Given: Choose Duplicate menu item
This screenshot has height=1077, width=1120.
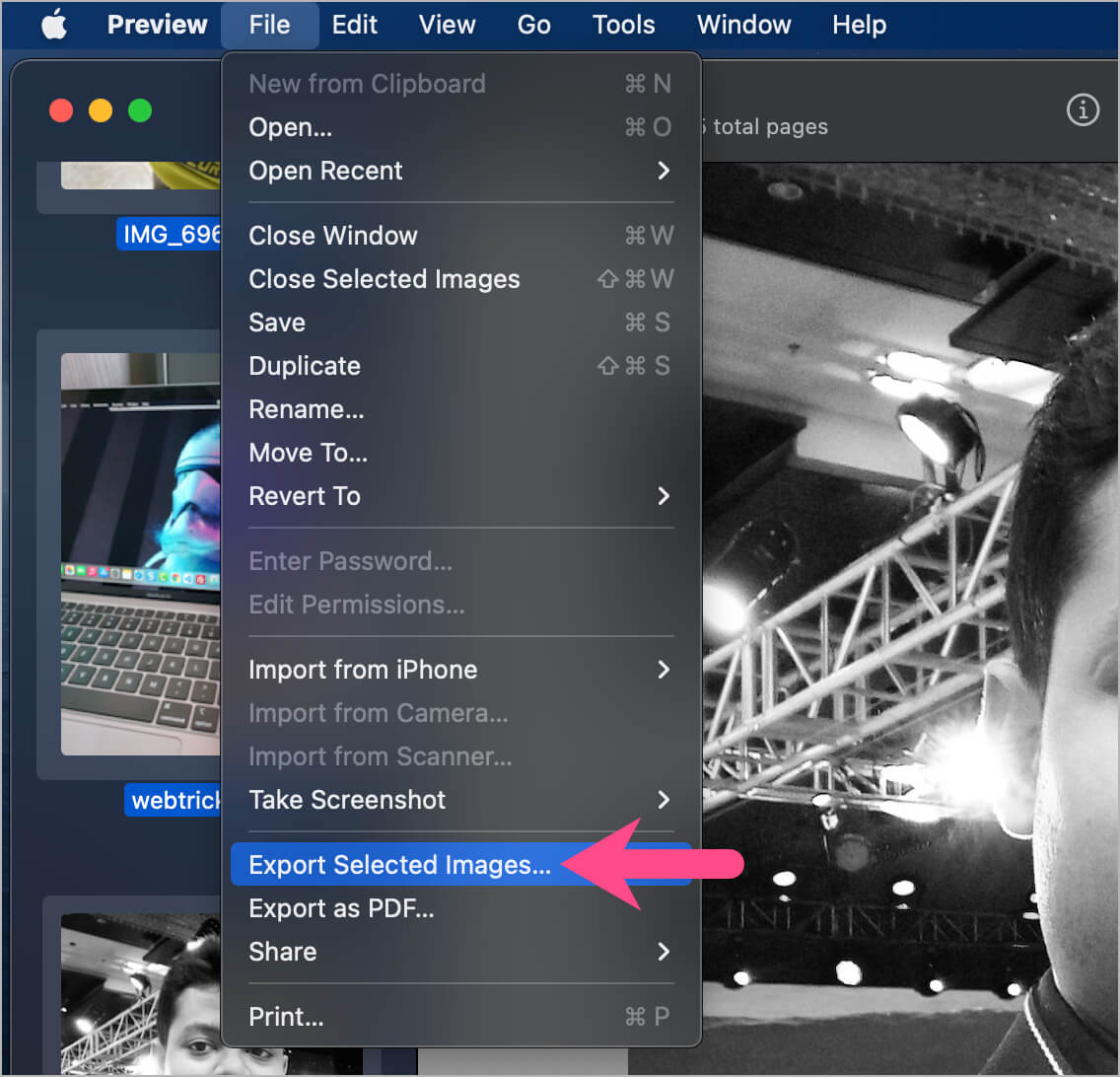Looking at the screenshot, I should point(460,366).
